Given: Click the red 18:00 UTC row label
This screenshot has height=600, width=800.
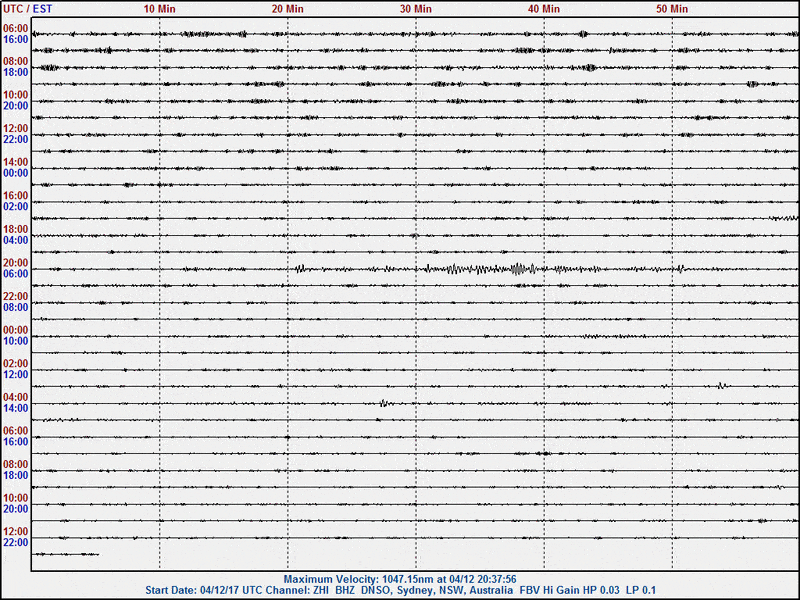Looking at the screenshot, I should pyautogui.click(x=15, y=229).
